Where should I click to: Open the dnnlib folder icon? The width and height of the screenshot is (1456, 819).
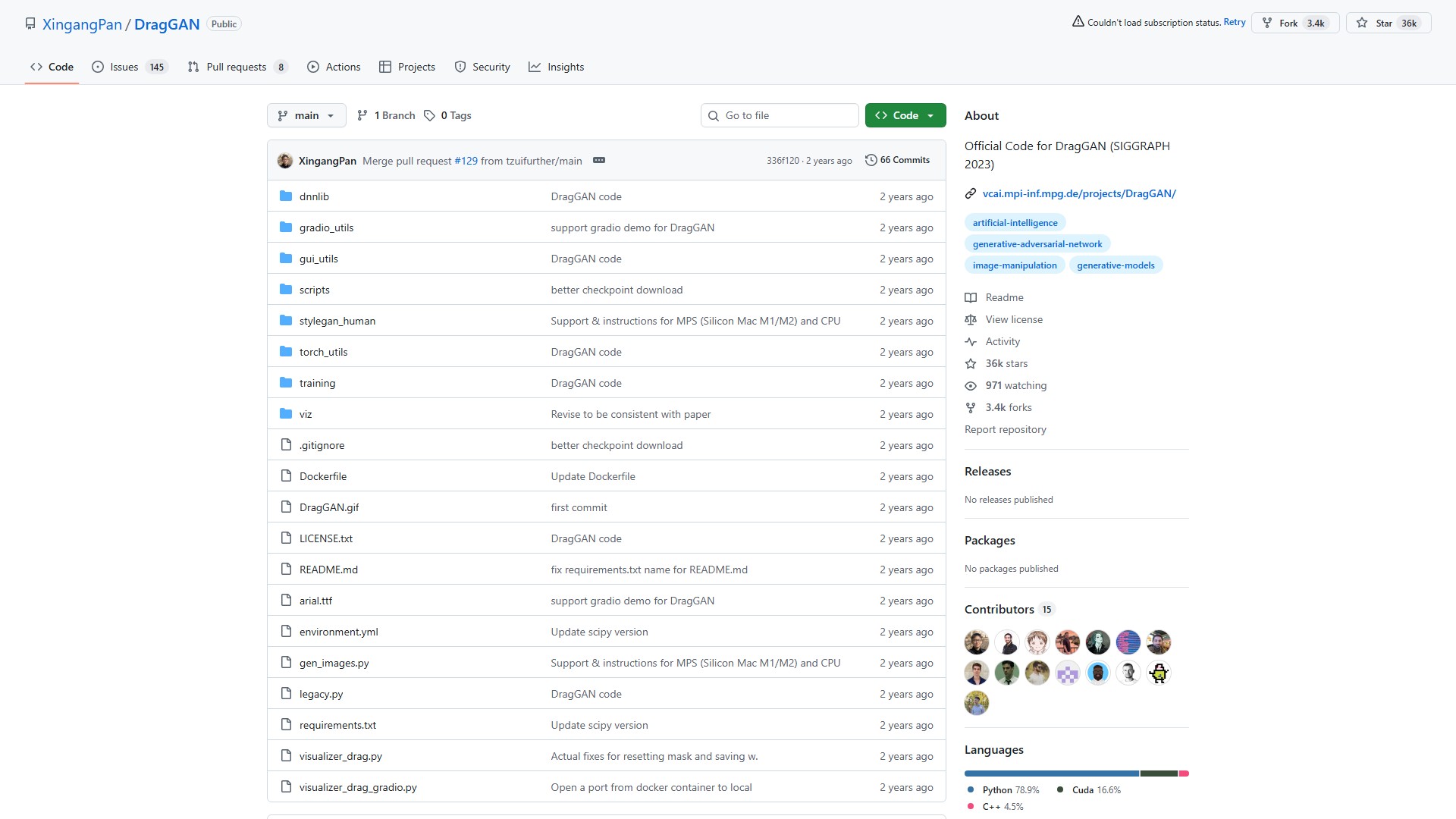(286, 196)
